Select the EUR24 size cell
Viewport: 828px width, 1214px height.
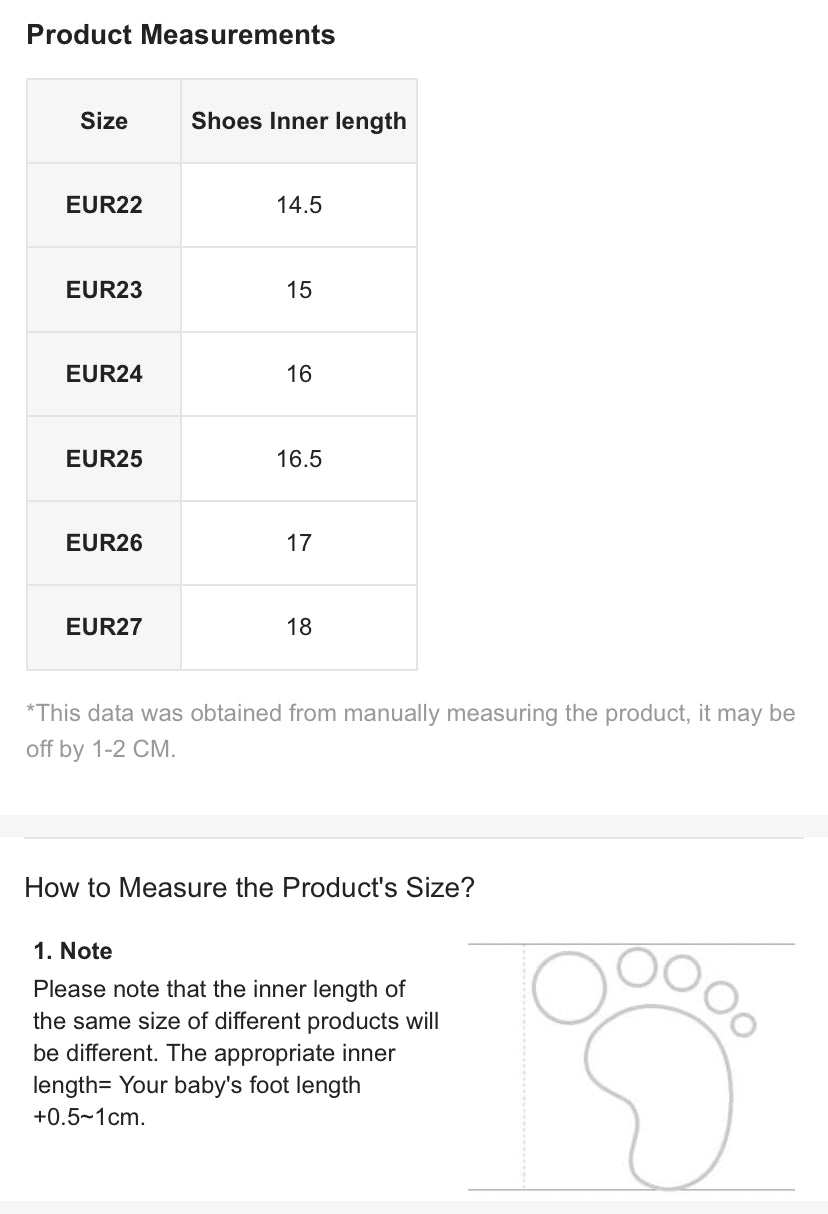104,374
